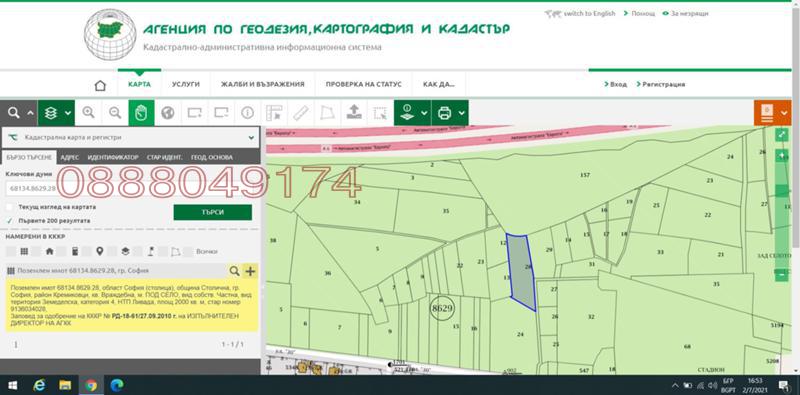Toggle the pan hand tool
This screenshot has height=395, width=800.
pos(141,113)
